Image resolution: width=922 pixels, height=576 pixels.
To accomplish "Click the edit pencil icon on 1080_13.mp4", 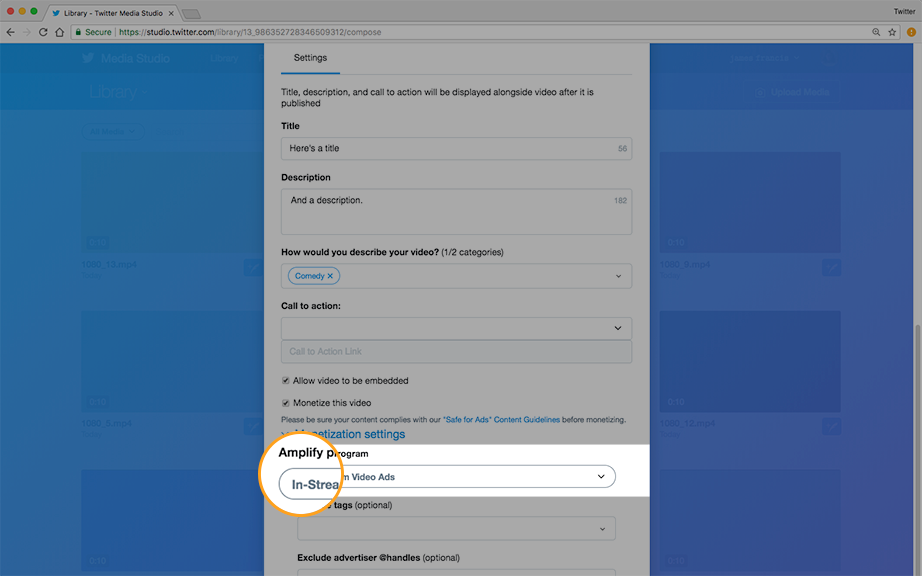I will pyautogui.click(x=254, y=267).
